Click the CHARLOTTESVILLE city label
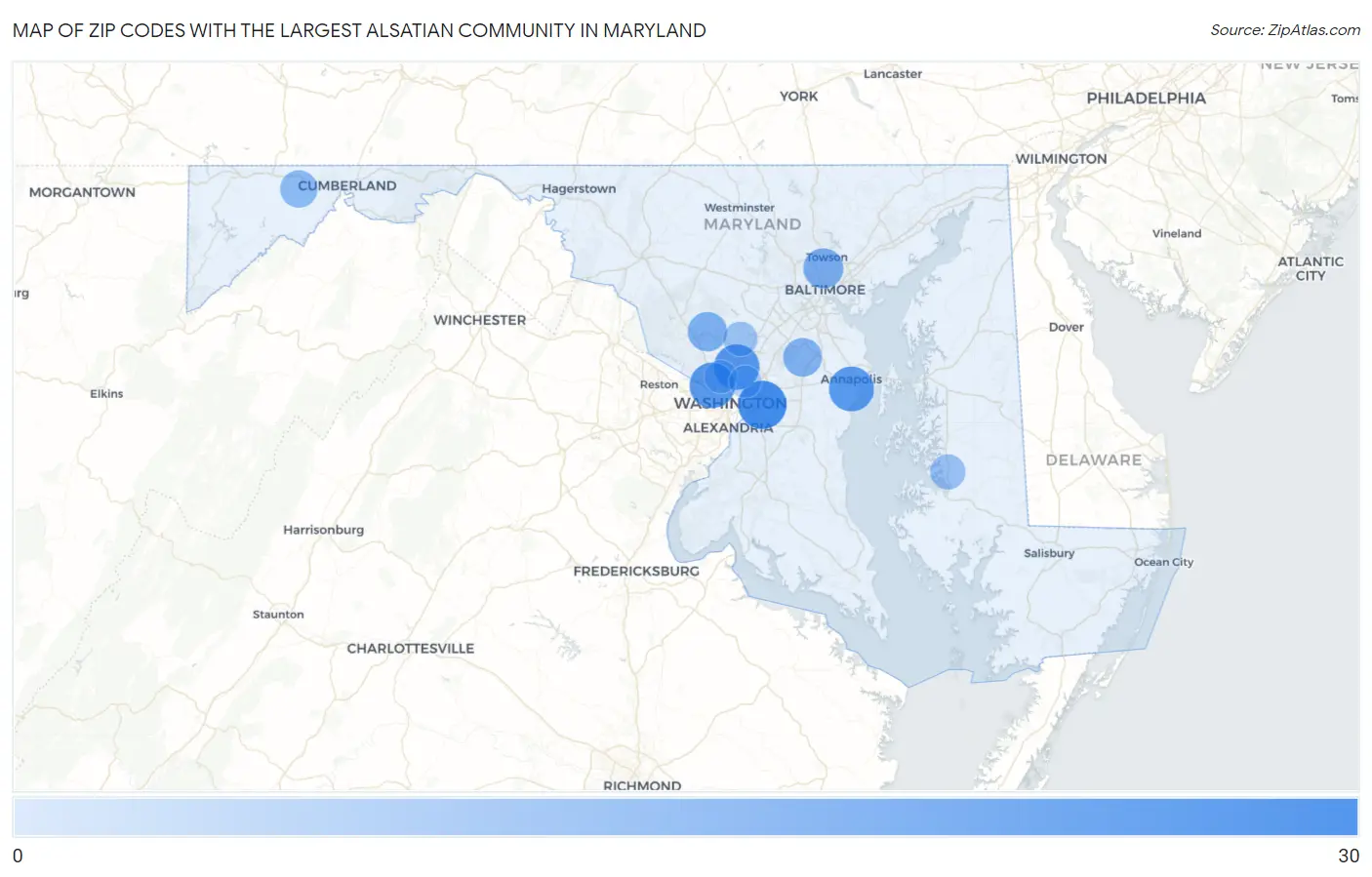The width and height of the screenshot is (1372, 877). (x=410, y=649)
